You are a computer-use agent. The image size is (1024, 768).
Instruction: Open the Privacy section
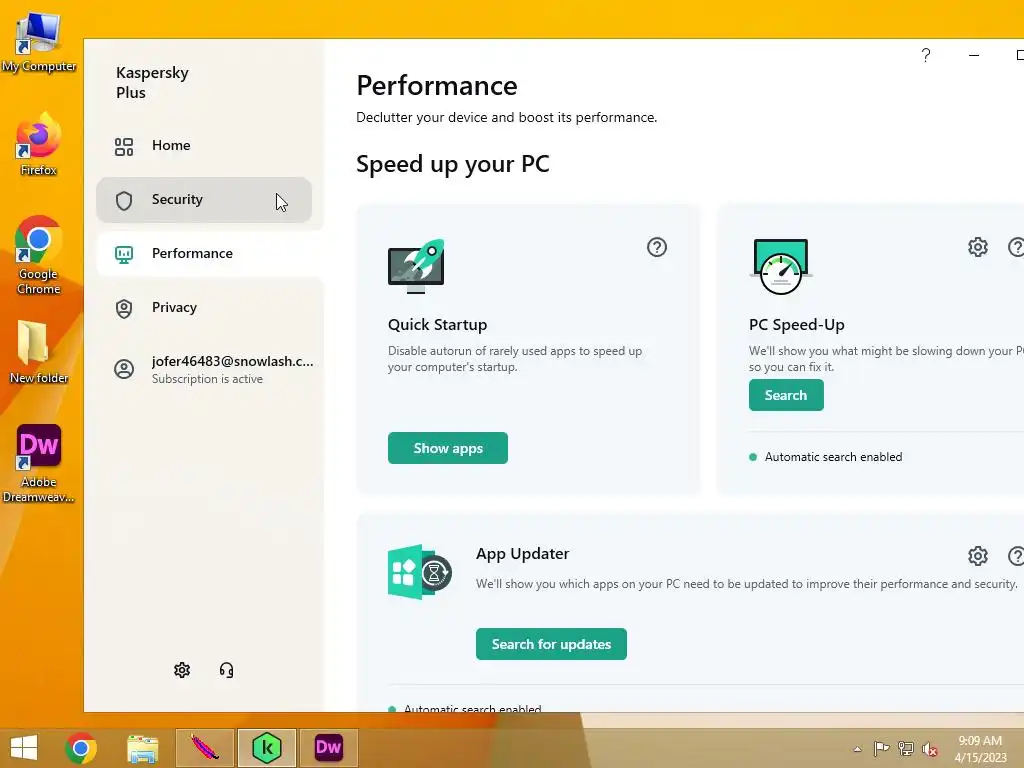click(x=204, y=308)
